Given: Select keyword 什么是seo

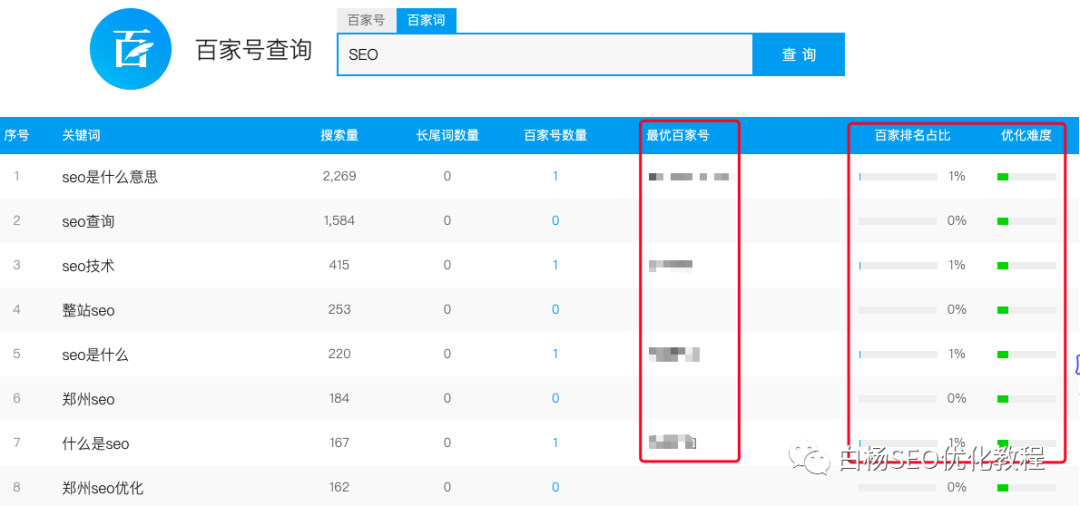Looking at the screenshot, I should [x=95, y=444].
